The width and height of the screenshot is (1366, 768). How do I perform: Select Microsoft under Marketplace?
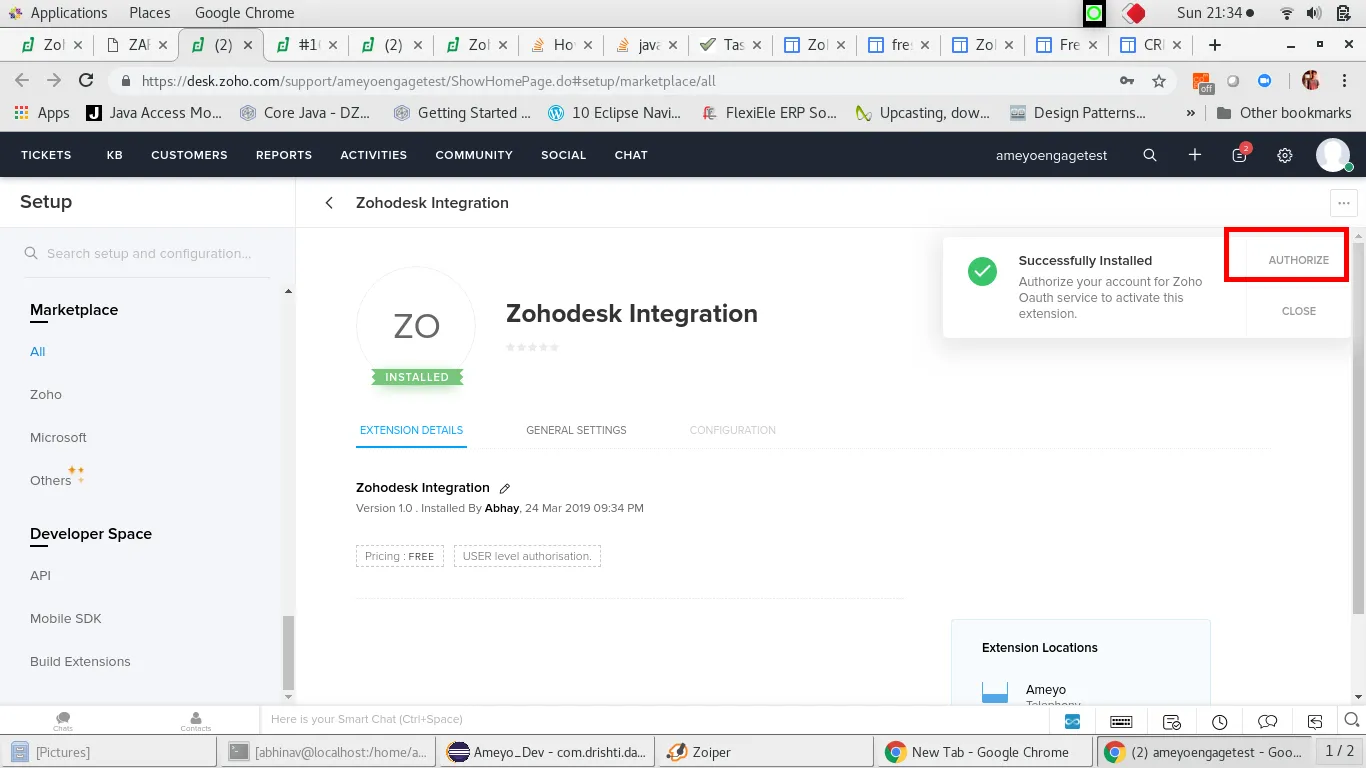tap(58, 438)
